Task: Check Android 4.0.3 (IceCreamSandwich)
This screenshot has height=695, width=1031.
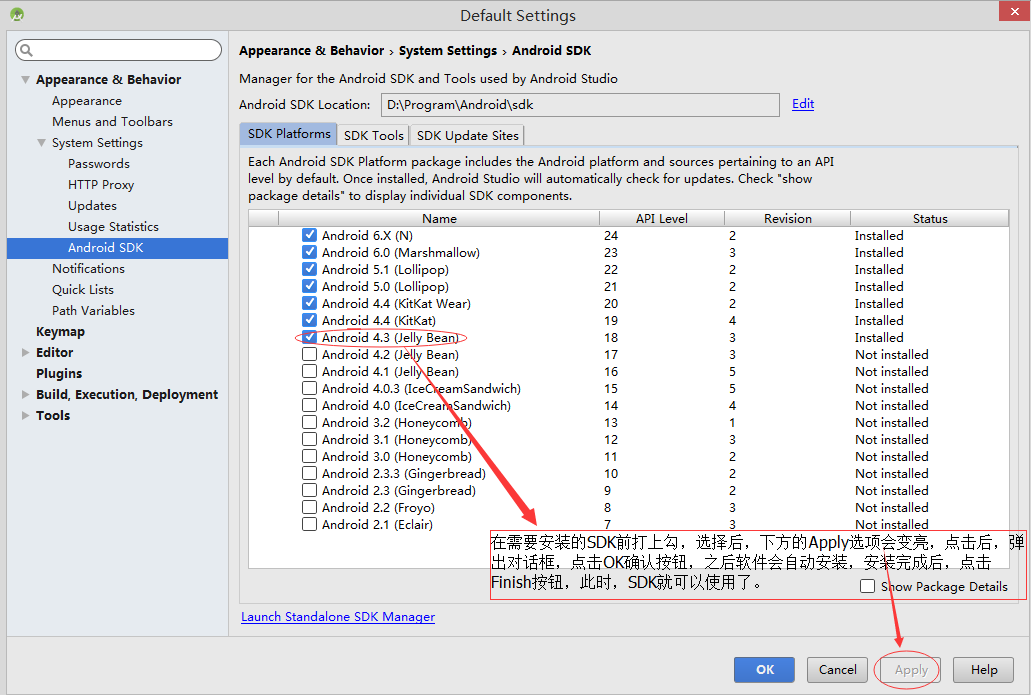Action: pyautogui.click(x=309, y=389)
